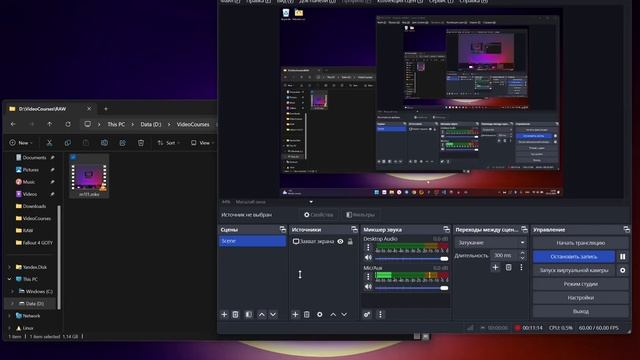Delete selected file in Explorer toolbar
This screenshot has width=640, height=360.
141,142
